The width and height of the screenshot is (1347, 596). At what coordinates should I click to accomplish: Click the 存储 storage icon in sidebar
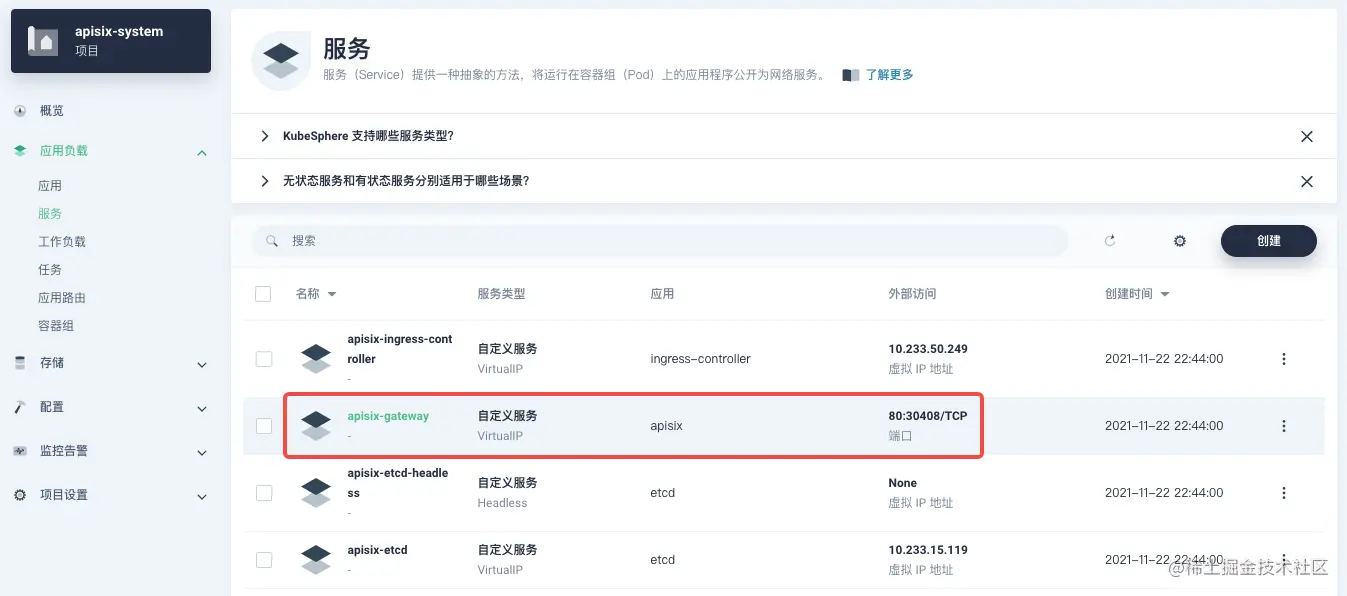click(x=20, y=363)
